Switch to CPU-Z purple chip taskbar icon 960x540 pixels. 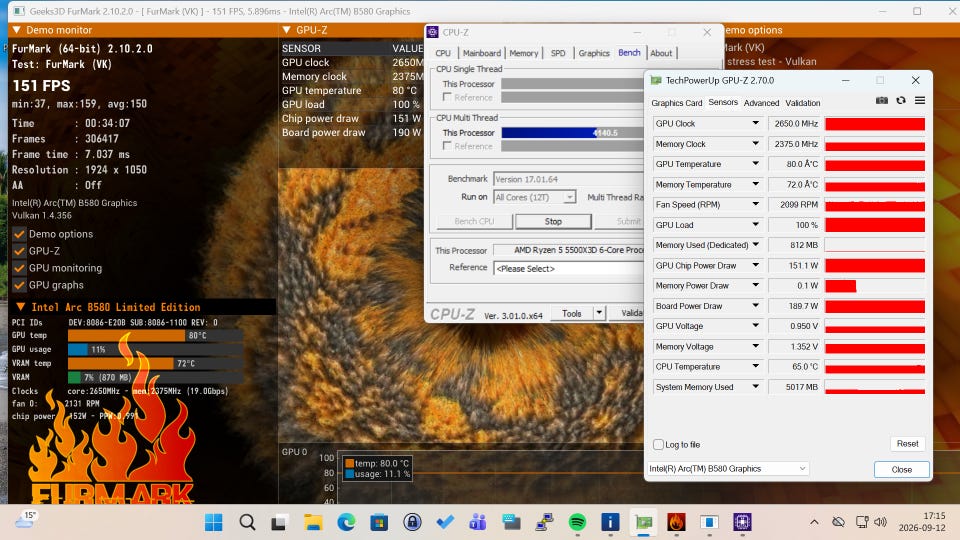point(742,522)
